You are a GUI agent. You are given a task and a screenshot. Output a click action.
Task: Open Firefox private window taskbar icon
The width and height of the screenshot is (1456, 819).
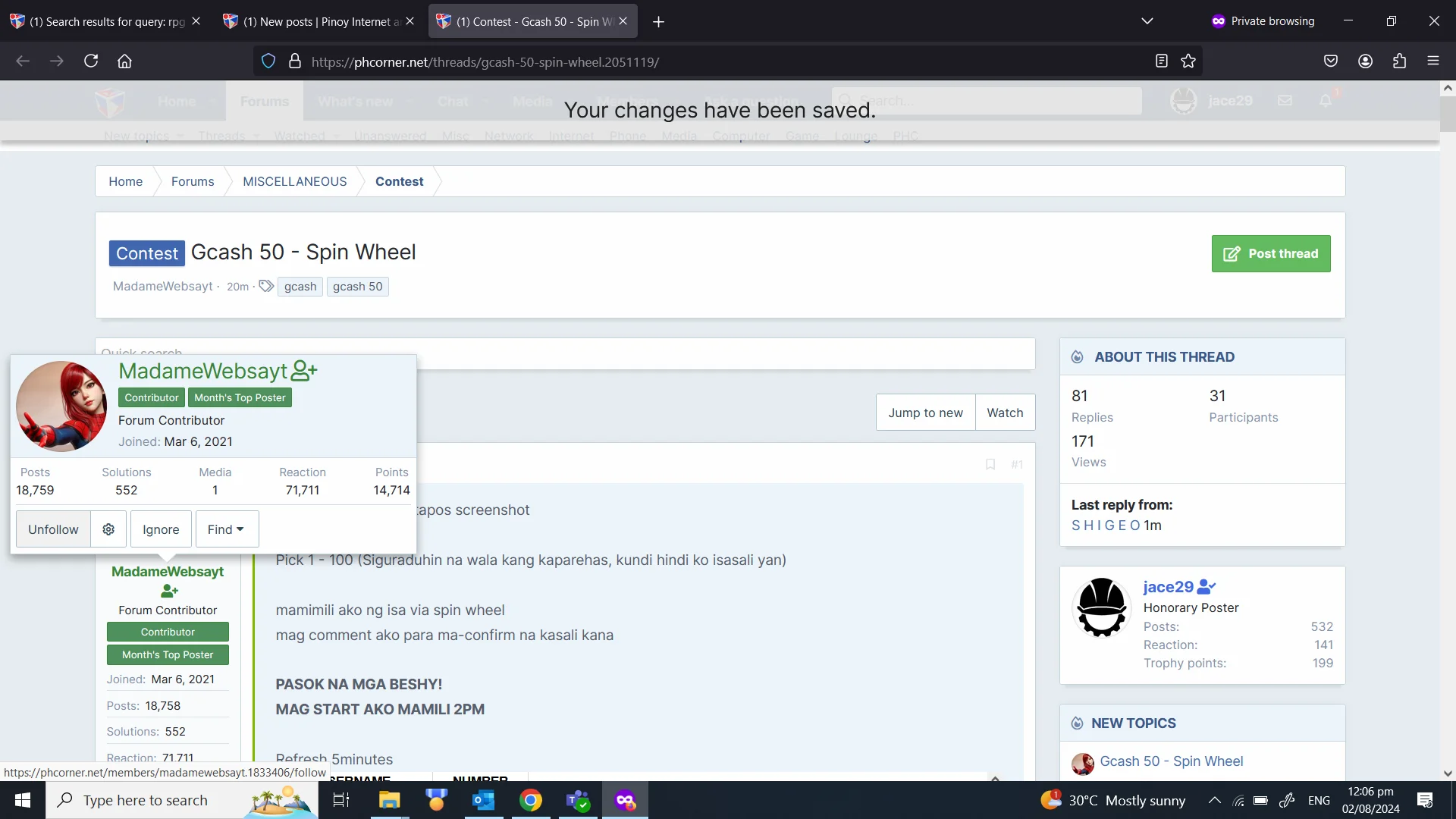[625, 800]
